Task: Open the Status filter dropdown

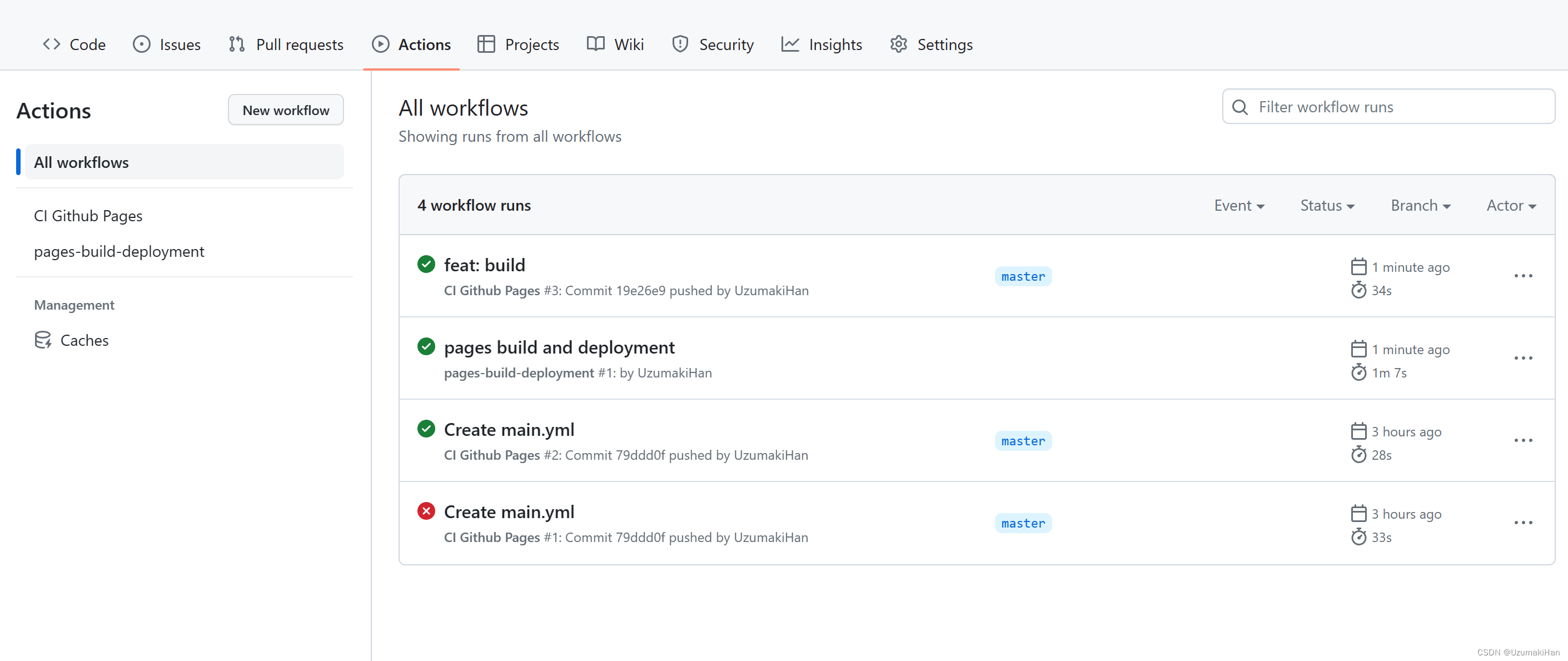Action: coord(1327,205)
